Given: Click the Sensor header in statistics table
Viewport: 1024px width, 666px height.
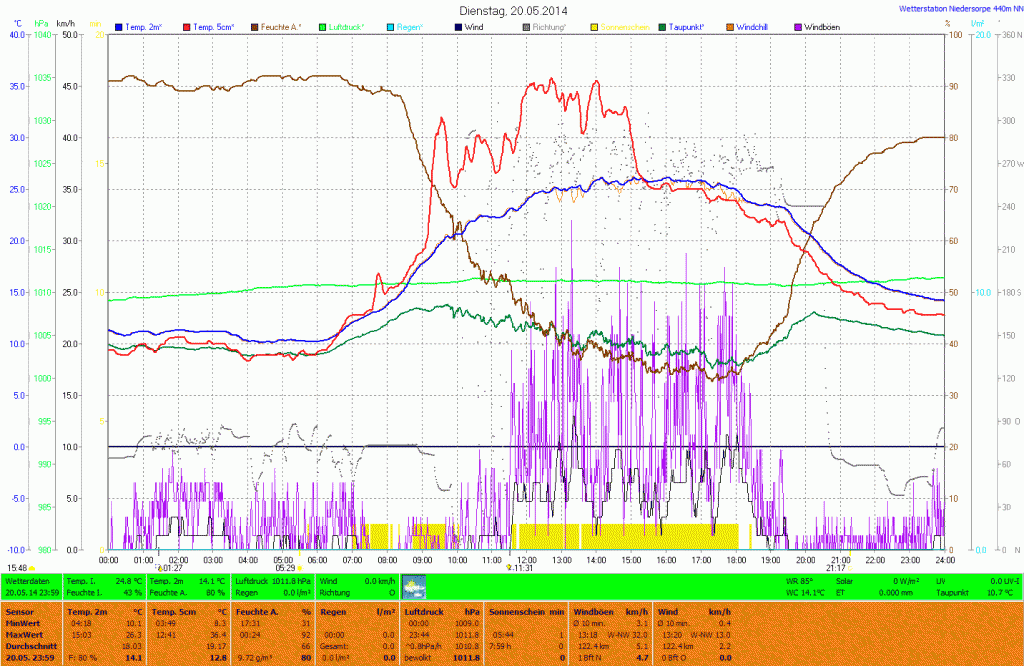Looking at the screenshot, I should (18, 610).
